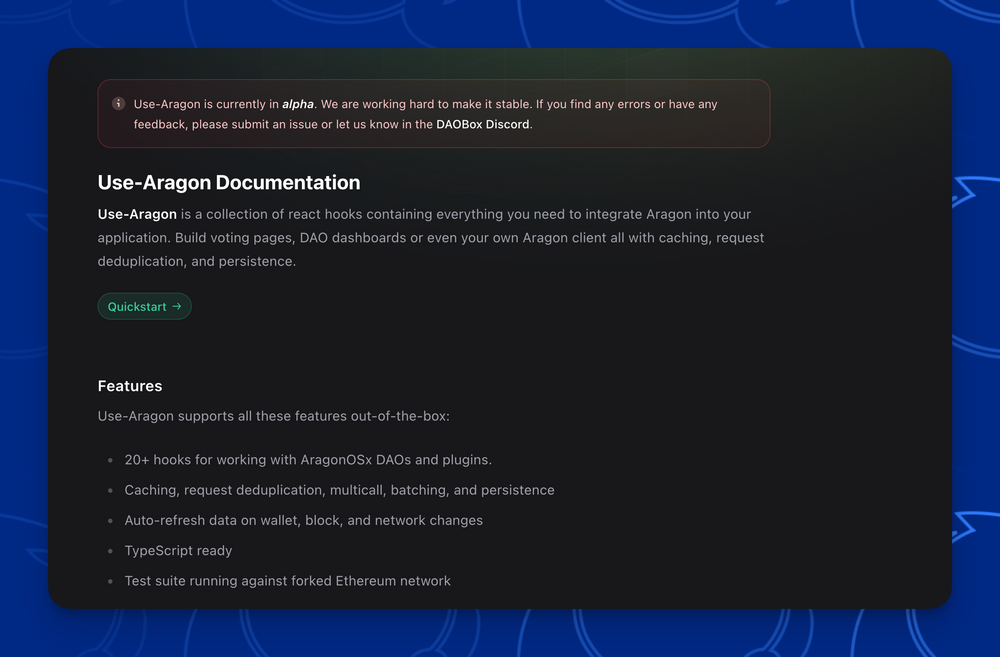Click the bullet beside the Caching feature line
The width and height of the screenshot is (1000, 657).
click(x=110, y=490)
